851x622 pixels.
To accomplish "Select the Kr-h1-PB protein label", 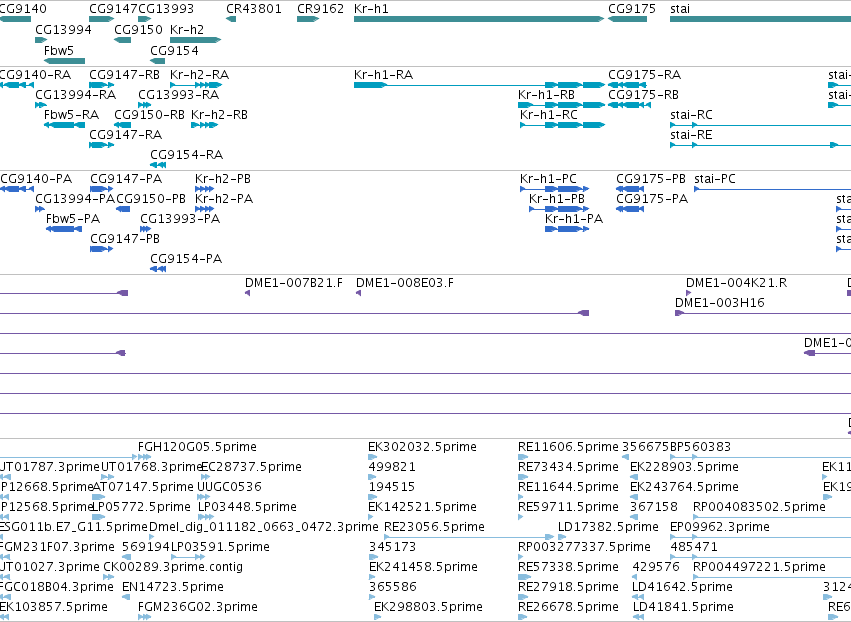I will [x=557, y=199].
